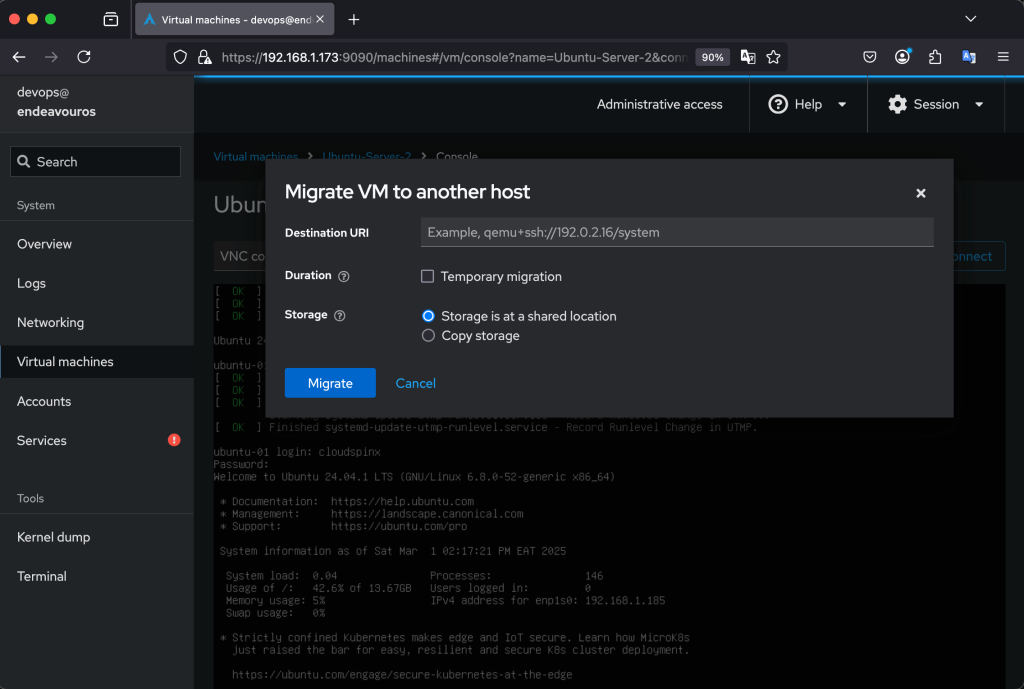This screenshot has width=1024, height=689.
Task: Reload the page with the refresh icon
Action: click(x=84, y=57)
